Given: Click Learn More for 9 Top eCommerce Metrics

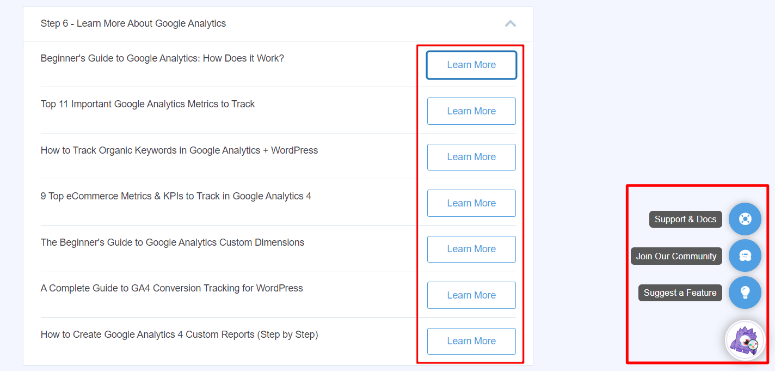Looking at the screenshot, I should click(x=471, y=203).
